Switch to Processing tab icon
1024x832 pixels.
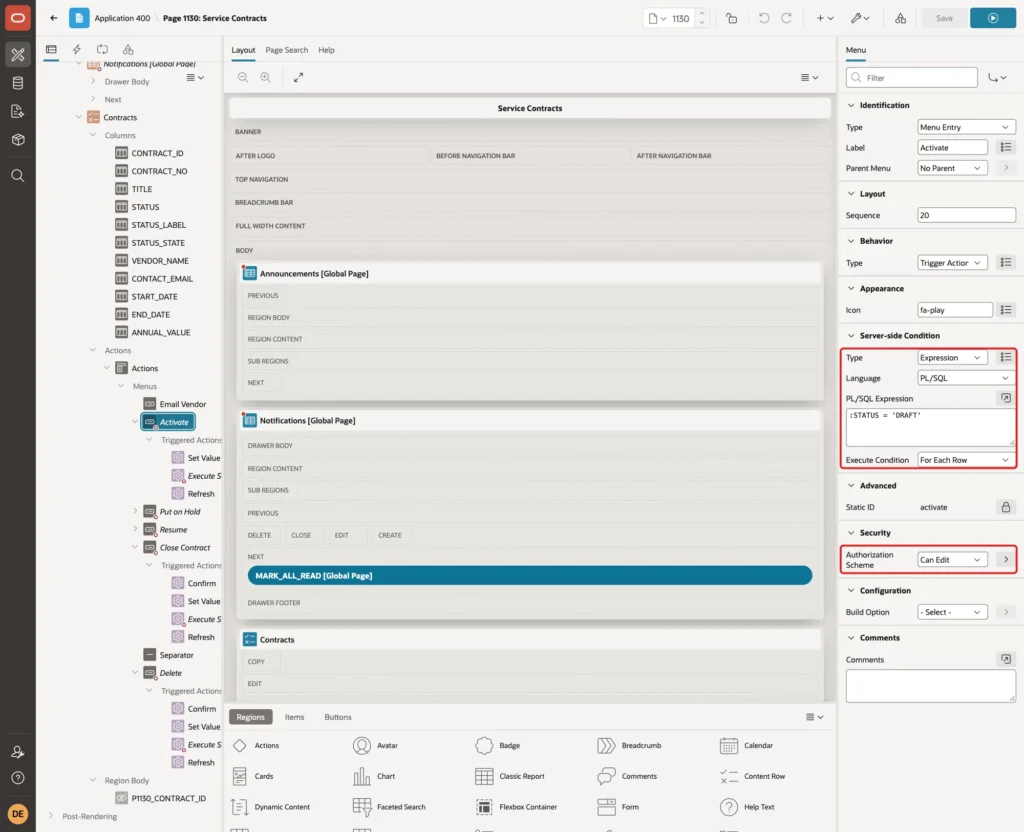[103, 50]
